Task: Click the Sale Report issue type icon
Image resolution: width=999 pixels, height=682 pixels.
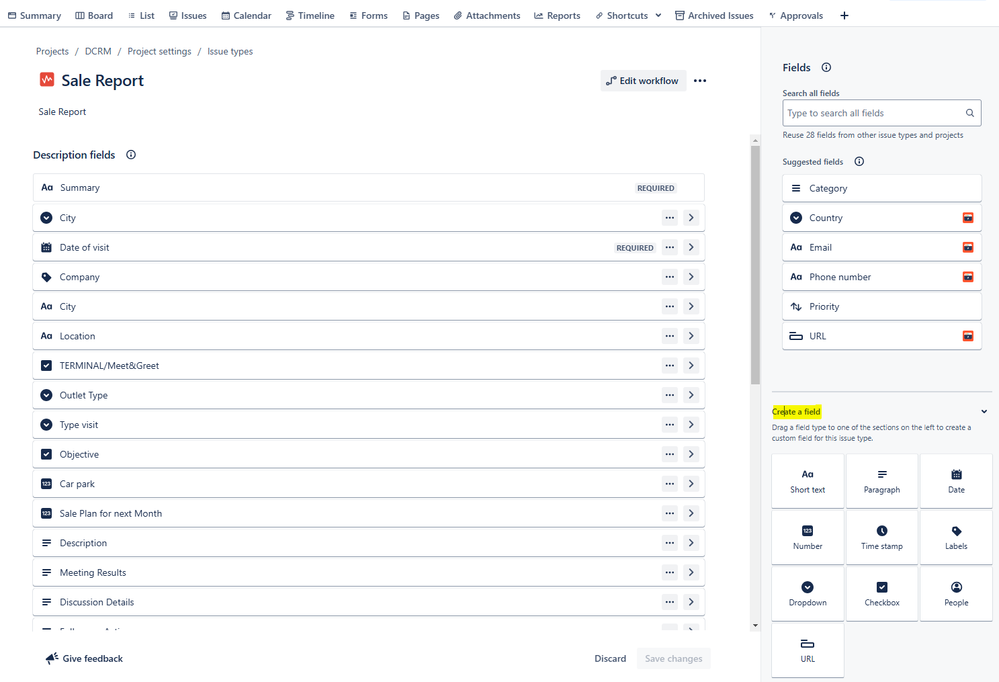Action: tap(47, 79)
